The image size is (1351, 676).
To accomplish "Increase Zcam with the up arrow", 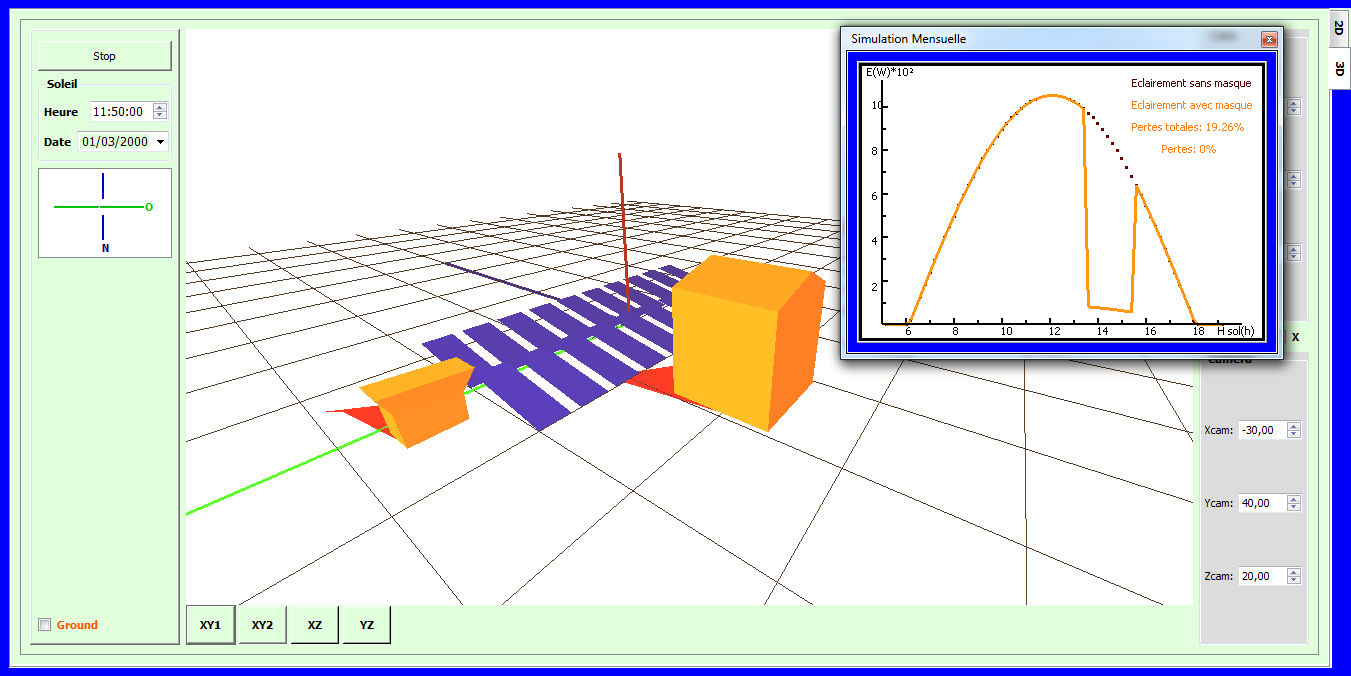I will pos(1294,572).
